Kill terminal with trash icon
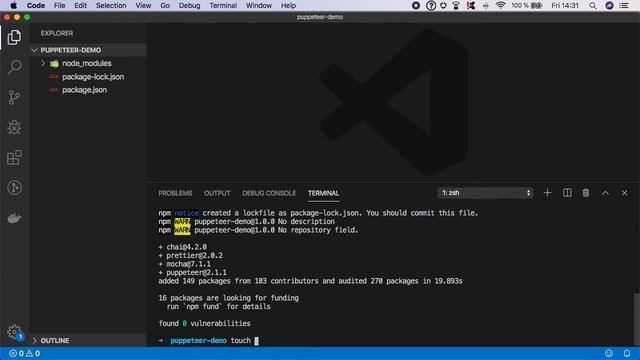 coord(586,193)
